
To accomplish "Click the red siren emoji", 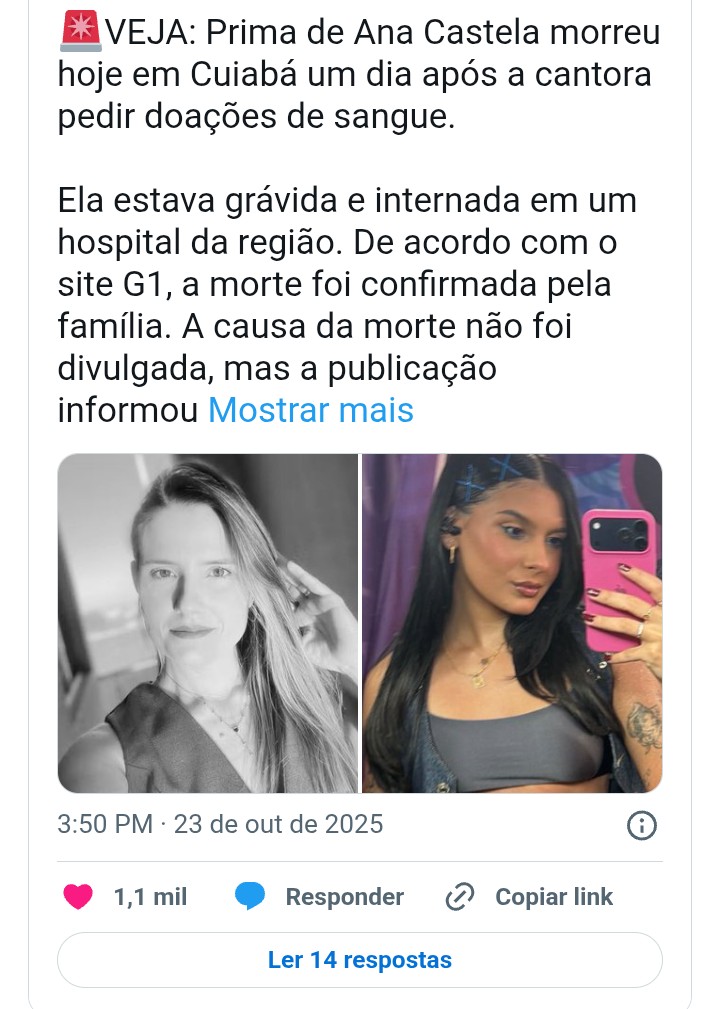I will [x=80, y=32].
